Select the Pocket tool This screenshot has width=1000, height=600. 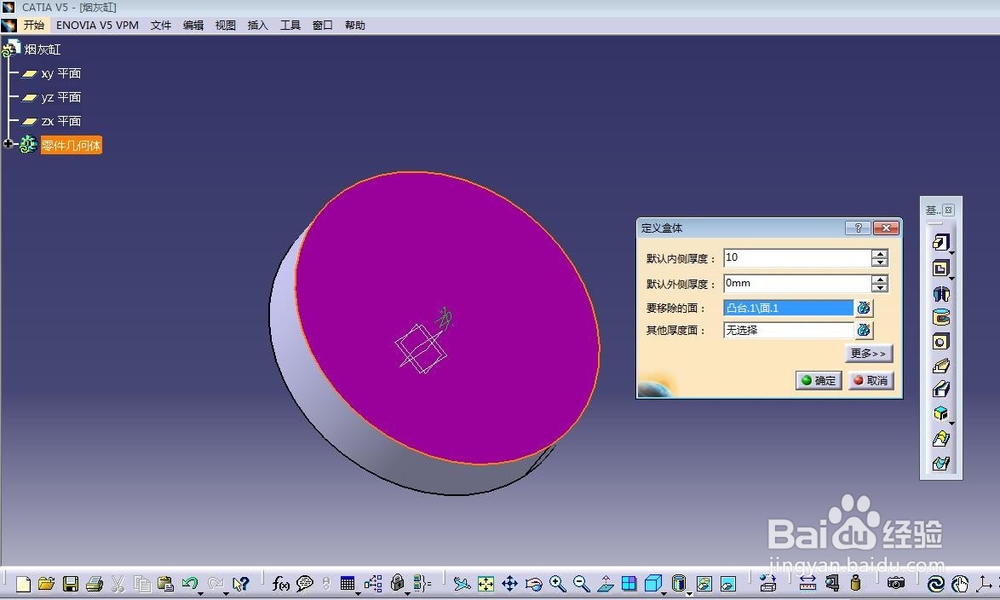[941, 268]
